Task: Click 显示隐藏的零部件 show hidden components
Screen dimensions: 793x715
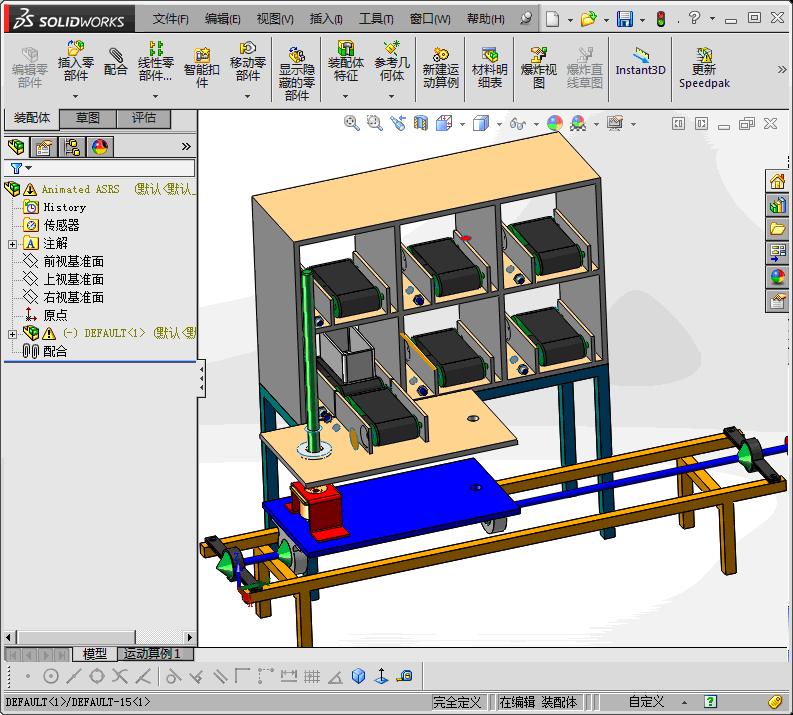Action: (297, 74)
